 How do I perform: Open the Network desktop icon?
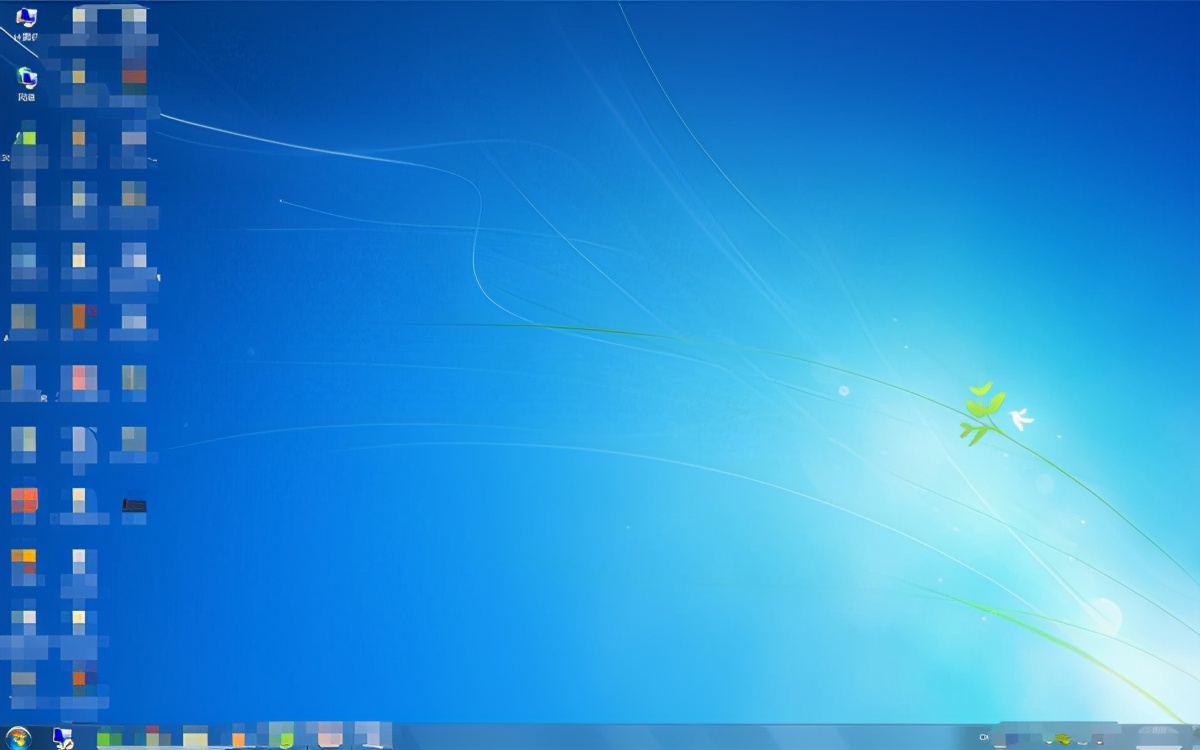[x=27, y=85]
